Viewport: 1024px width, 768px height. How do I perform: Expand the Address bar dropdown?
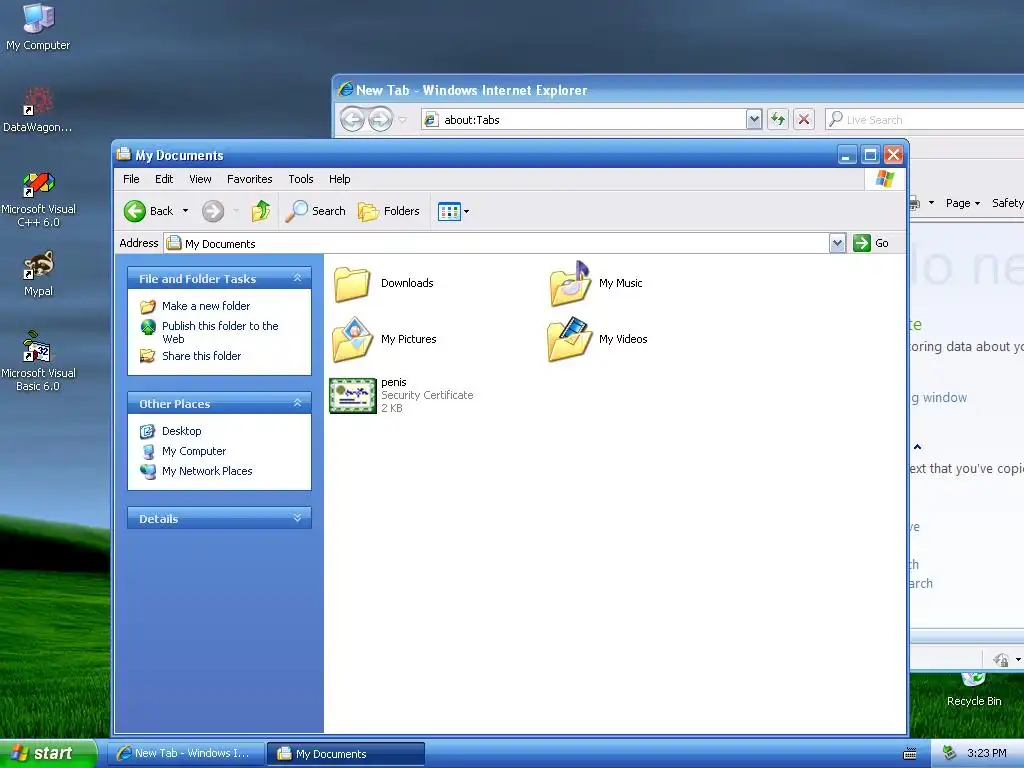tap(837, 243)
